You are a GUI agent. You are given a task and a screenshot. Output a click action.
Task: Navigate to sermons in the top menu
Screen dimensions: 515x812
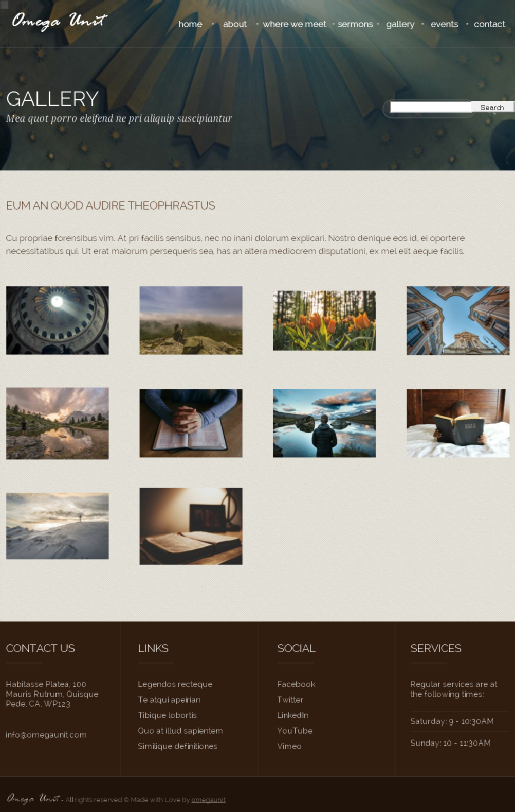coord(355,24)
